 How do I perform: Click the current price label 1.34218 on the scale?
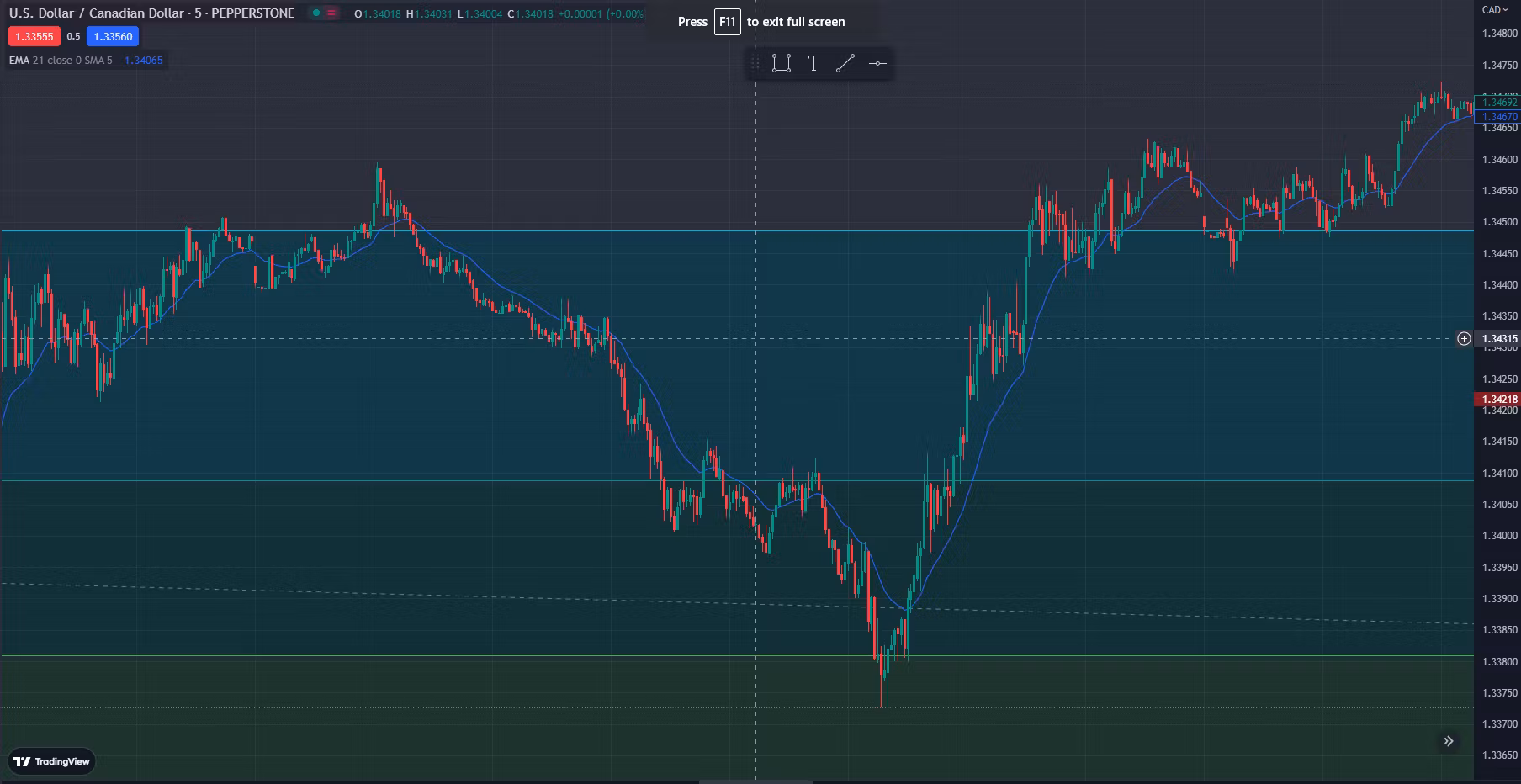point(1497,400)
